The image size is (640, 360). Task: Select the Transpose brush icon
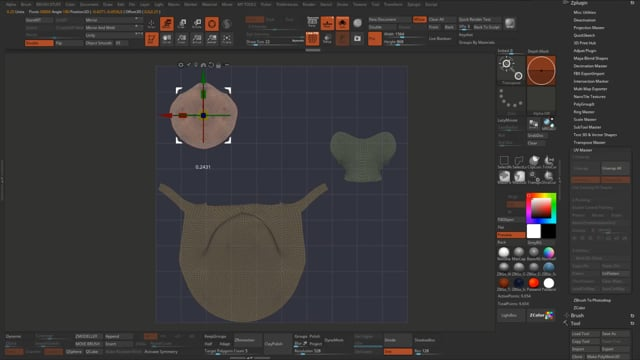click(x=534, y=176)
